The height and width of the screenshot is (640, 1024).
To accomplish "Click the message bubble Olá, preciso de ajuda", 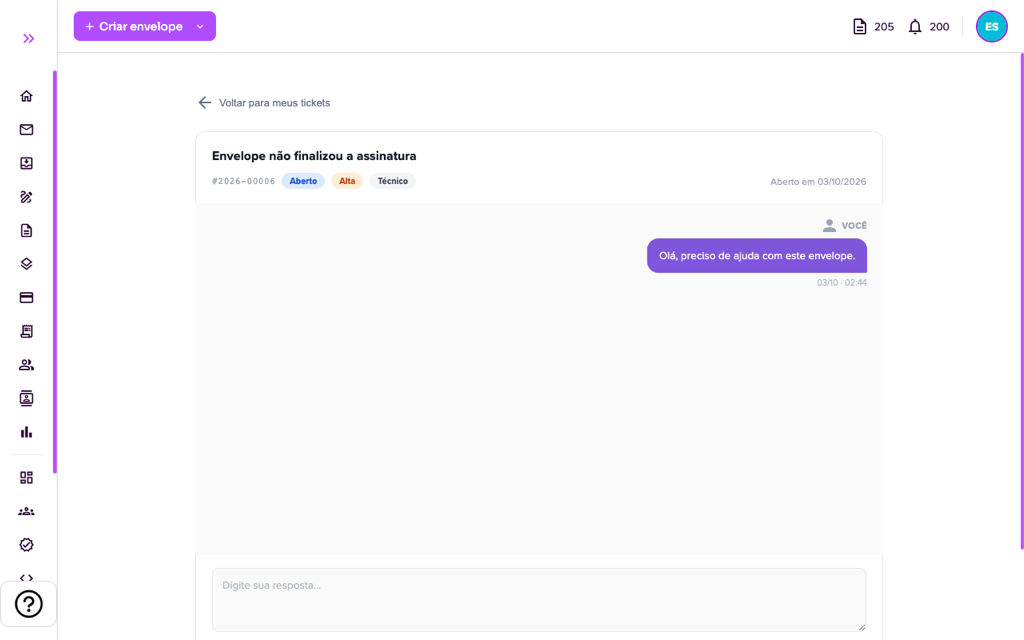I will pyautogui.click(x=757, y=255).
